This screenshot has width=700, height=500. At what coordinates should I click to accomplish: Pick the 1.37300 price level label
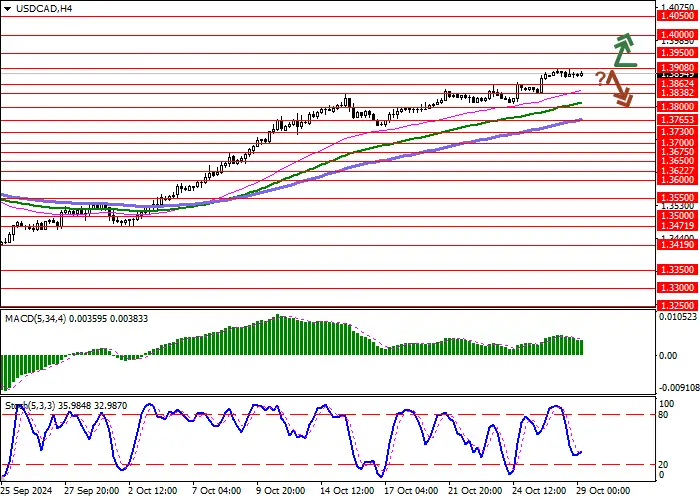(x=677, y=132)
